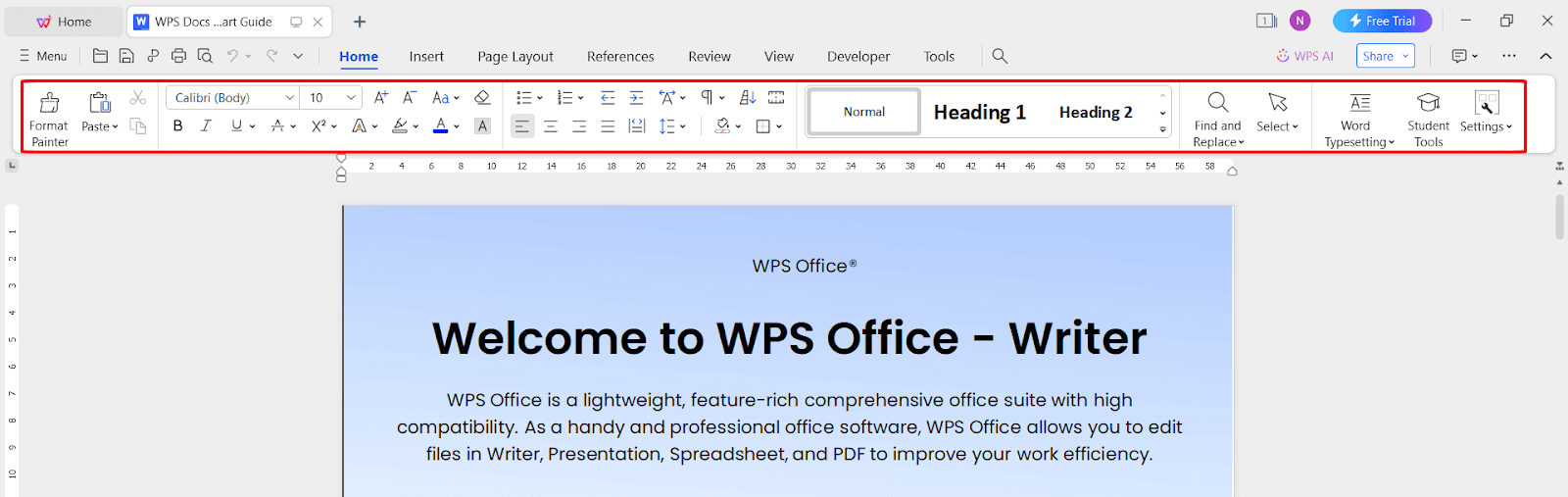The image size is (1568, 497).
Task: Expand the Paste options dropdown
Action: tap(99, 126)
